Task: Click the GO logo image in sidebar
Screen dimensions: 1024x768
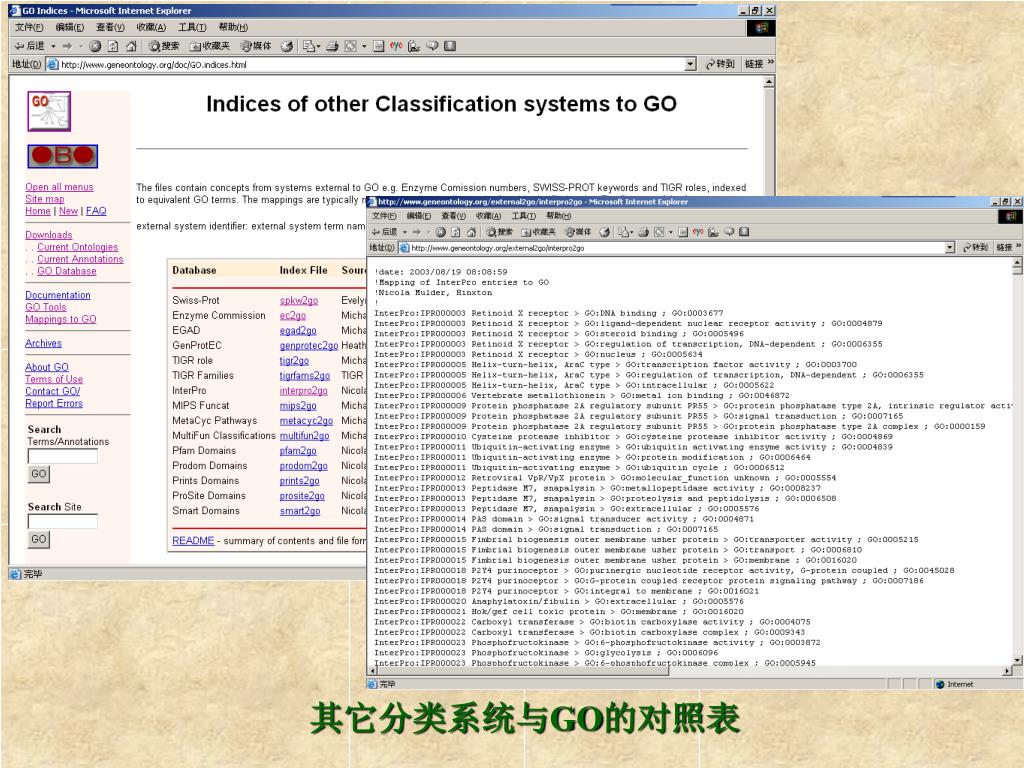Action: point(49,111)
